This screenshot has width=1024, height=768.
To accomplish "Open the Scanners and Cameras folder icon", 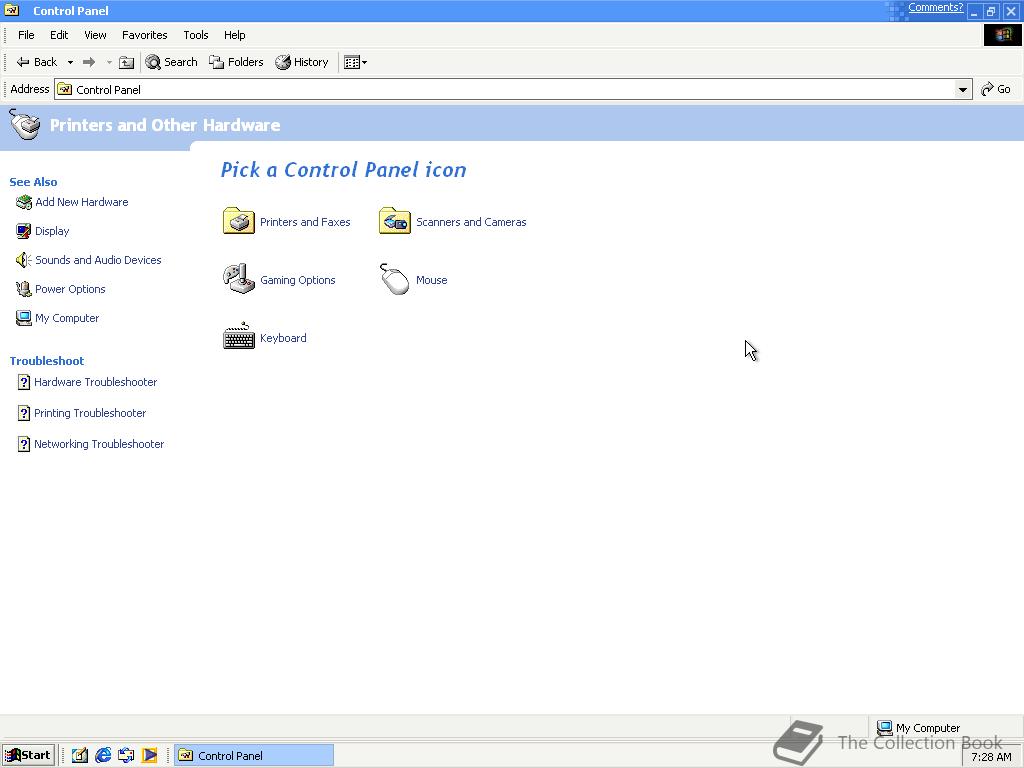I will [394, 221].
